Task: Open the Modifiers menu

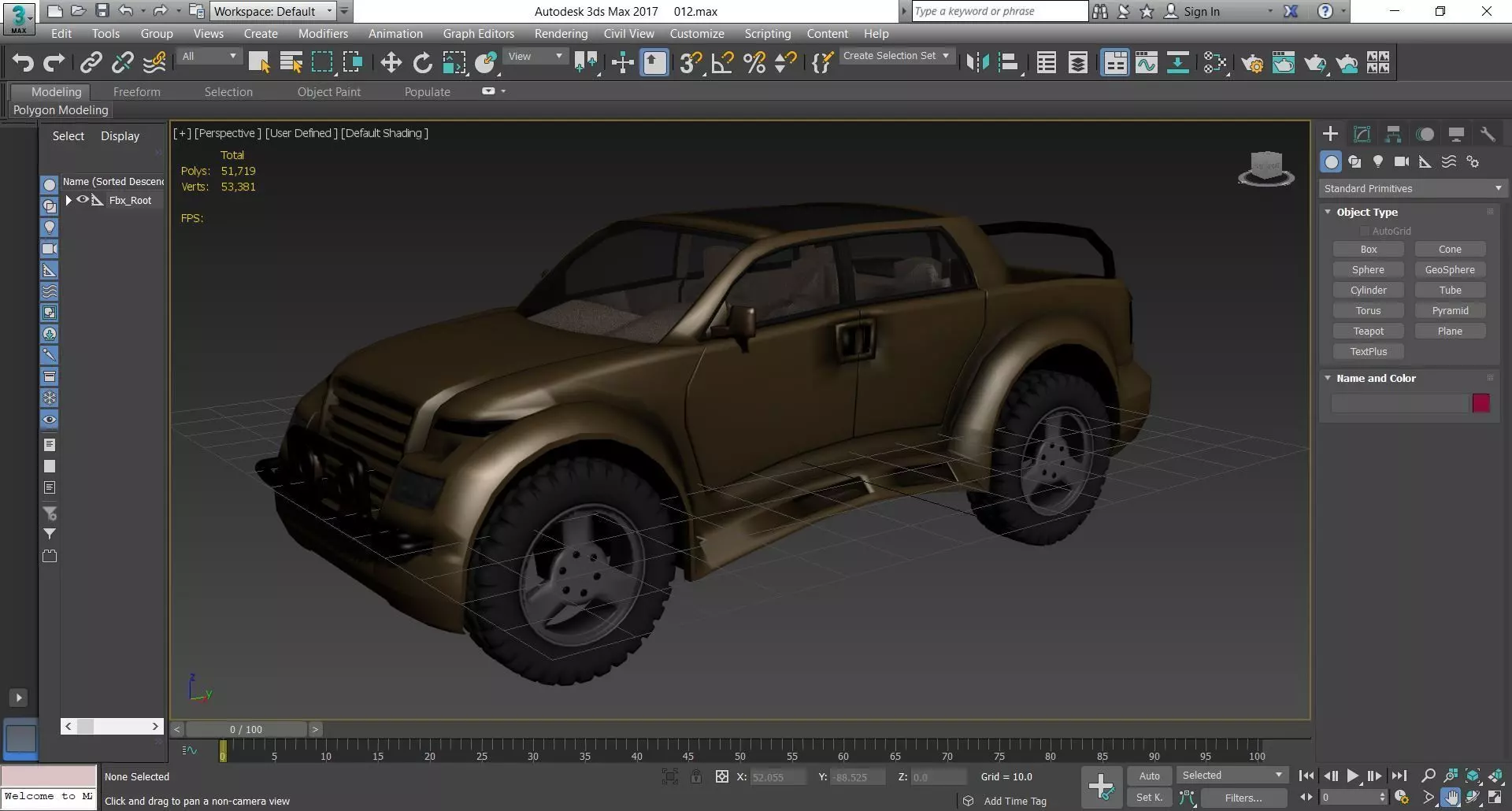Action: pyautogui.click(x=323, y=34)
